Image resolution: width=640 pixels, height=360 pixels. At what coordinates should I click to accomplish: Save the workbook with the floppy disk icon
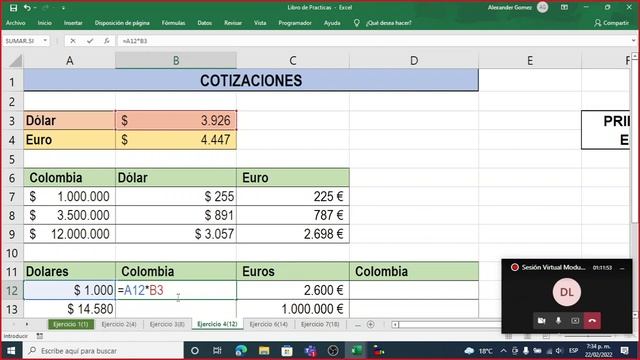coord(13,8)
